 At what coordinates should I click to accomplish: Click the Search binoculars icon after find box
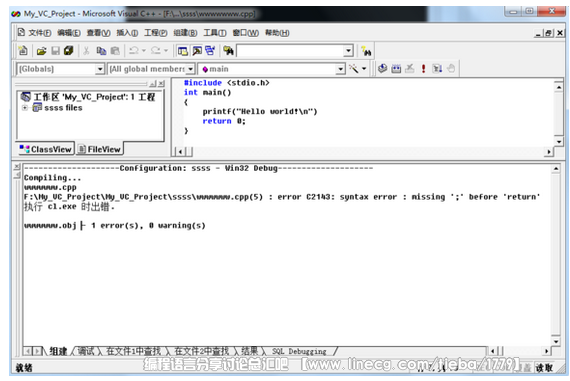tap(366, 52)
